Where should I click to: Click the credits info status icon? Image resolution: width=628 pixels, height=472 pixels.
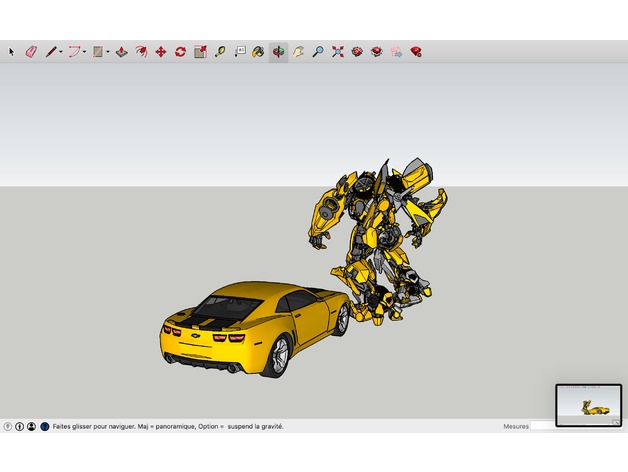click(x=19, y=427)
